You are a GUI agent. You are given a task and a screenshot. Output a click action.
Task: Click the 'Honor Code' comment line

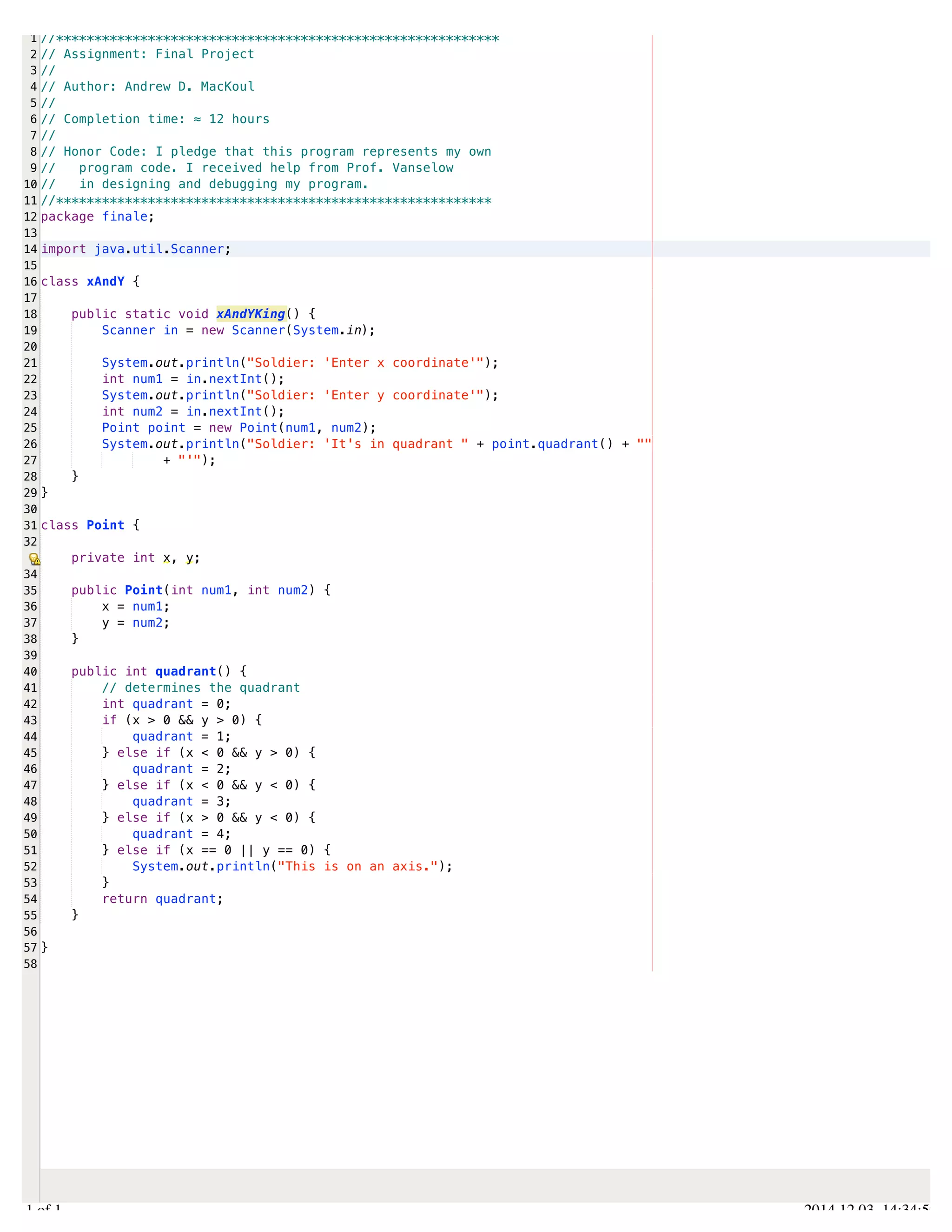point(266,152)
